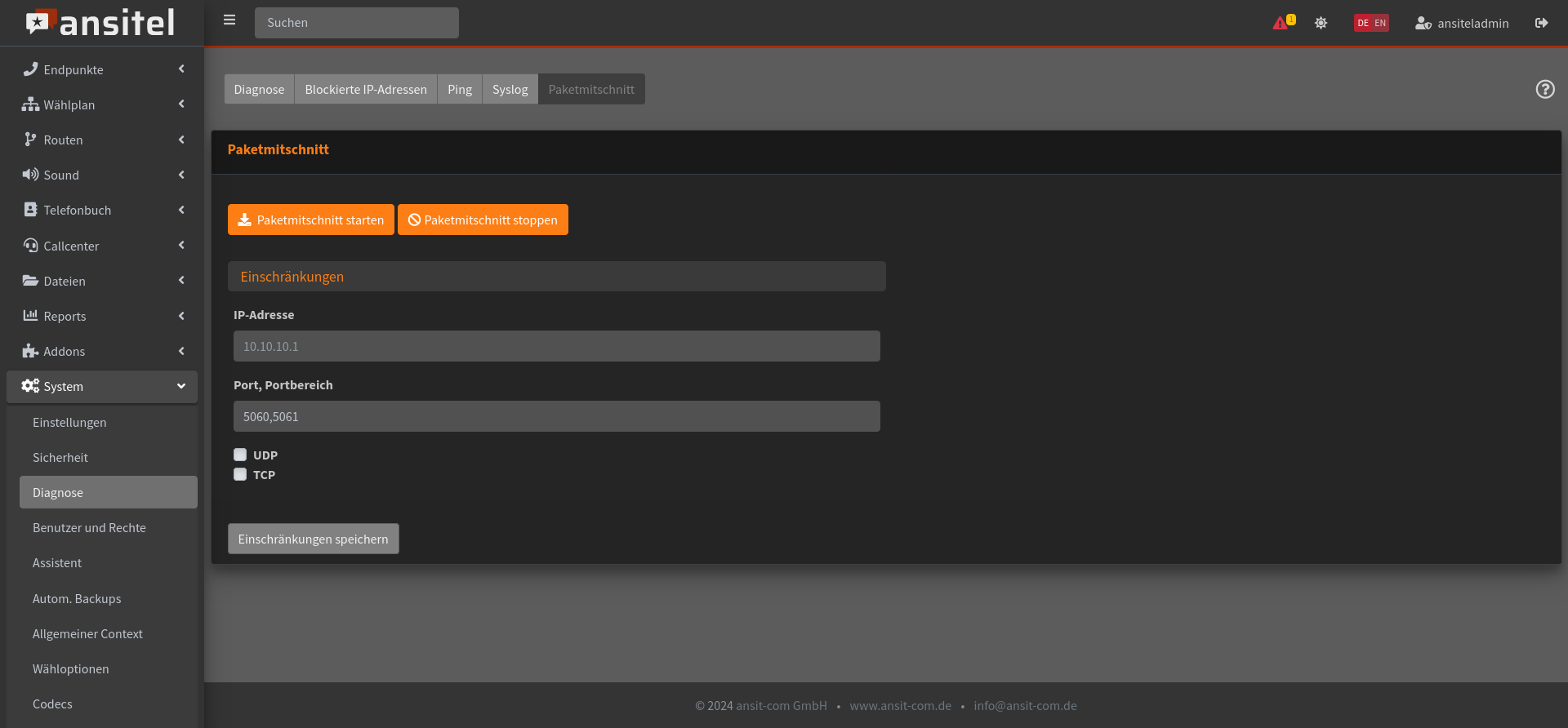1568x728 pixels.
Task: Click the ansiteladmin user profile icon
Action: coord(1423,23)
